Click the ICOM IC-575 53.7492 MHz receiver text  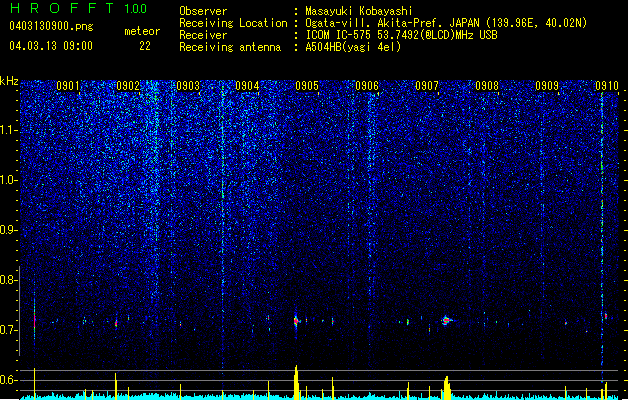(x=401, y=35)
